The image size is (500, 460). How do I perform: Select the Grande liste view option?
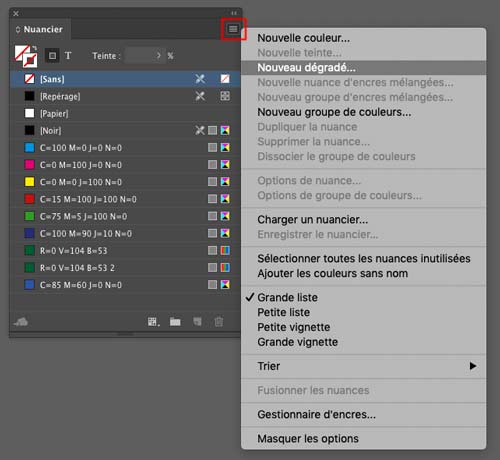pyautogui.click(x=364, y=297)
